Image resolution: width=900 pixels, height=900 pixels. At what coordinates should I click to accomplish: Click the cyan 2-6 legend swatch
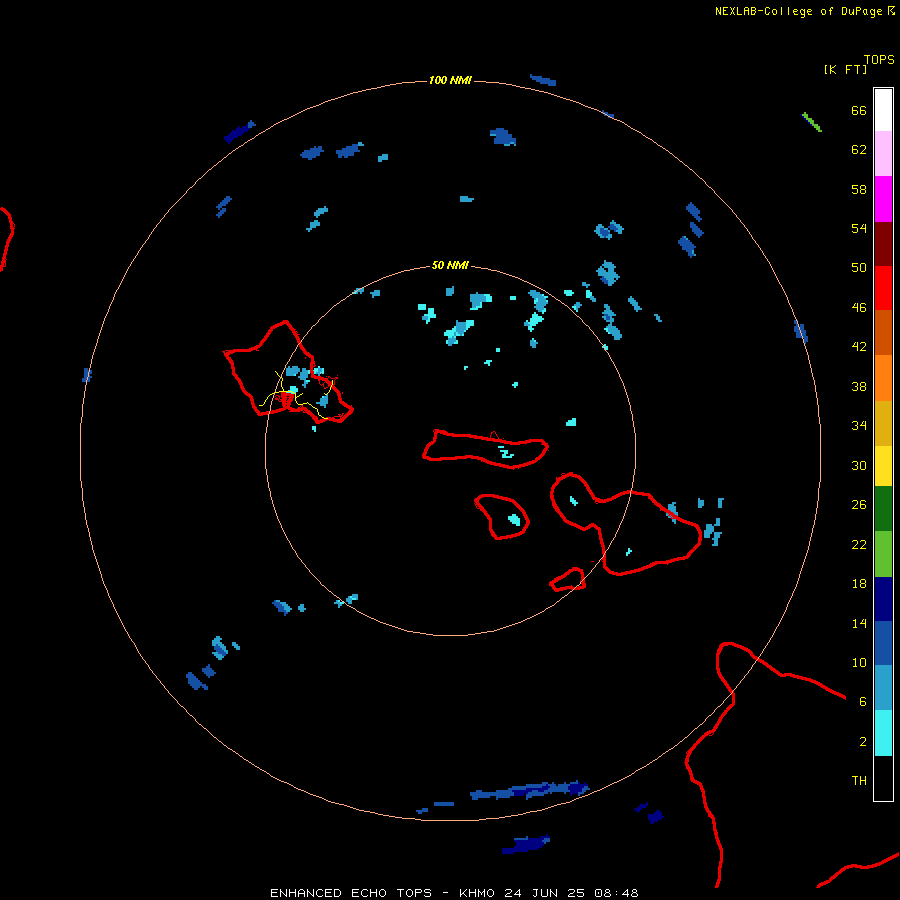tap(883, 733)
